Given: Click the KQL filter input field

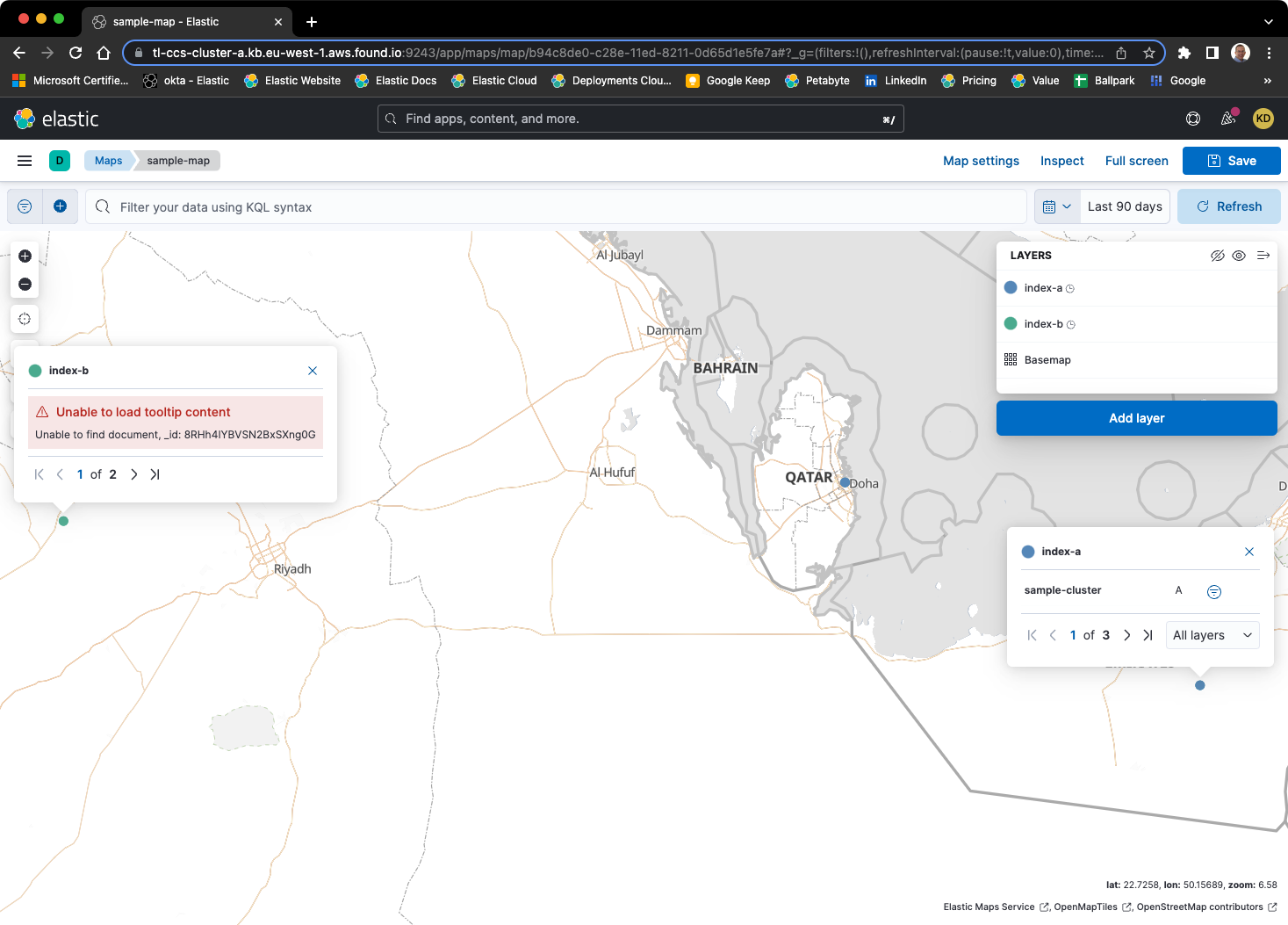Looking at the screenshot, I should coord(351,206).
